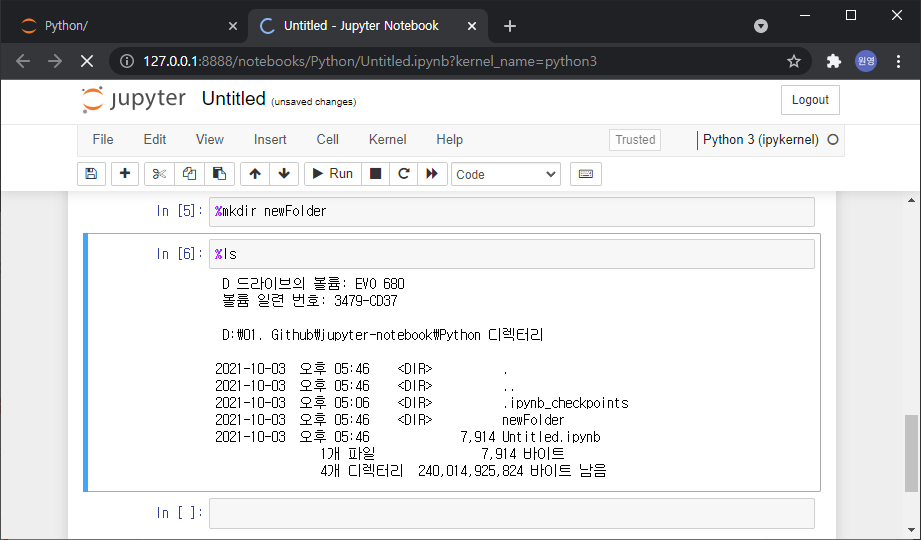Open the Chrome profile avatar

click(866, 61)
